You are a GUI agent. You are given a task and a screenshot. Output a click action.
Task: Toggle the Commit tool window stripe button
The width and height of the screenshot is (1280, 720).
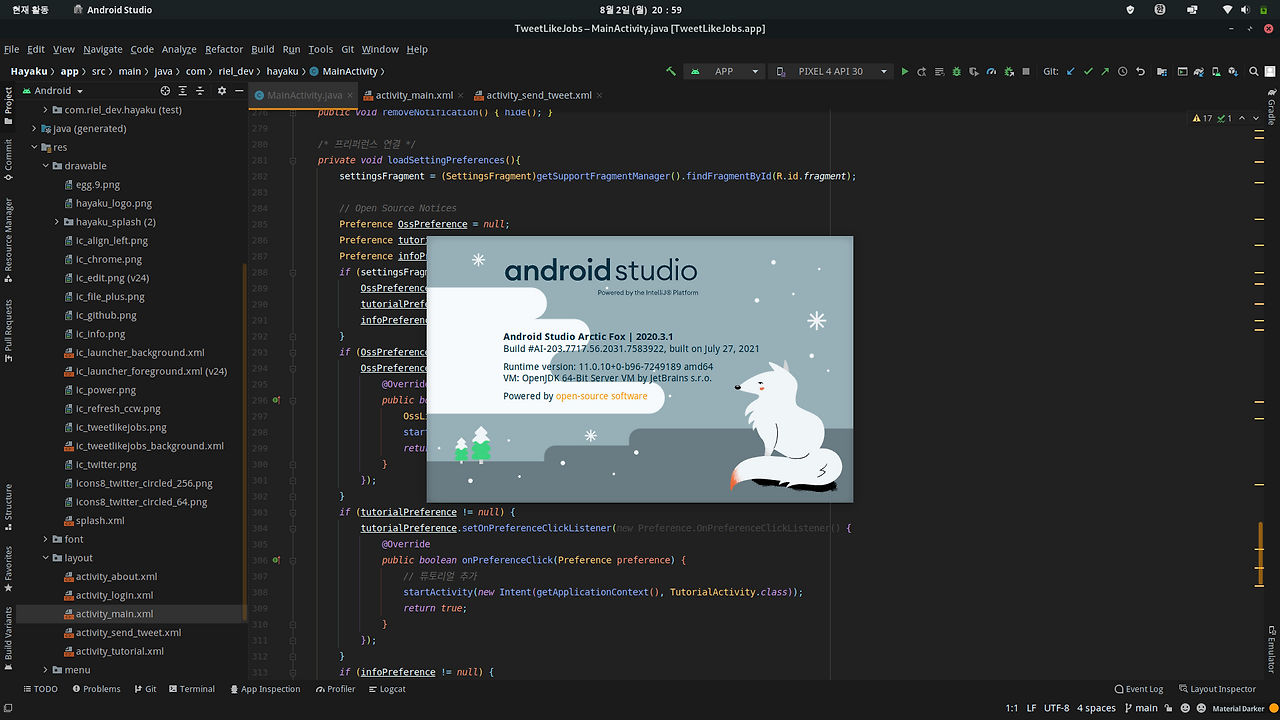[8, 160]
